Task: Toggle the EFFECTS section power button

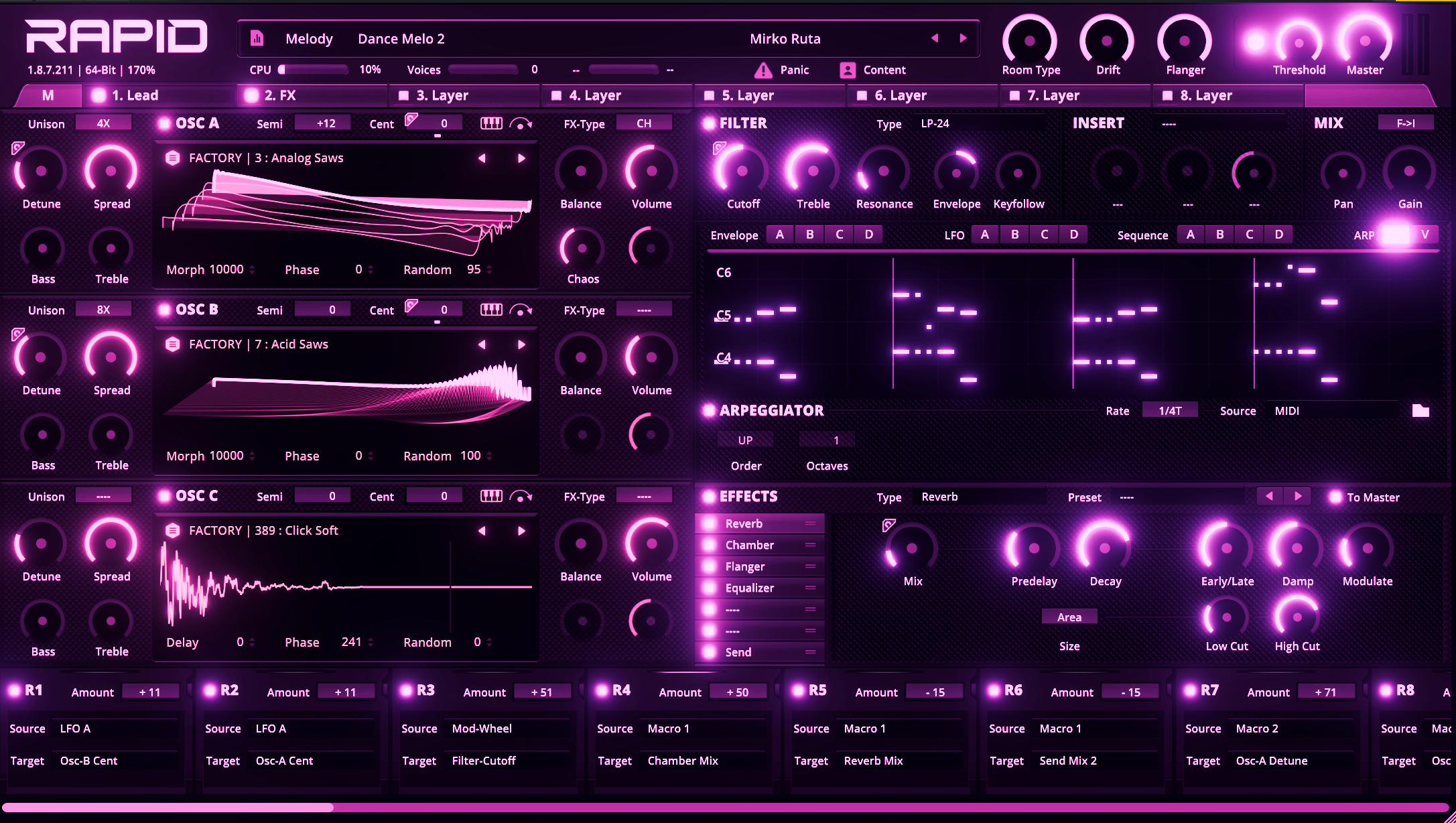Action: tap(709, 497)
